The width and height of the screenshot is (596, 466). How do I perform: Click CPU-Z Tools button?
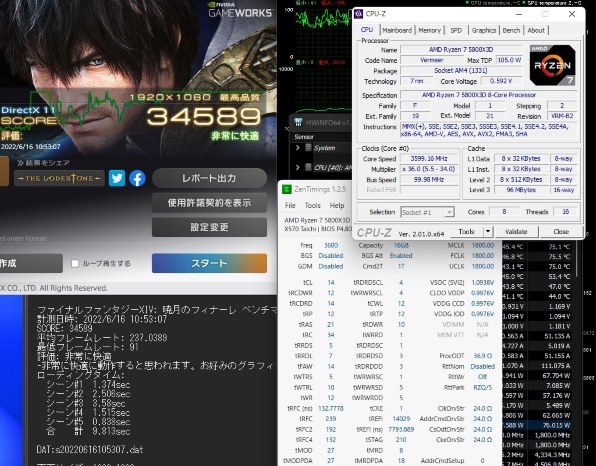pyautogui.click(x=466, y=231)
